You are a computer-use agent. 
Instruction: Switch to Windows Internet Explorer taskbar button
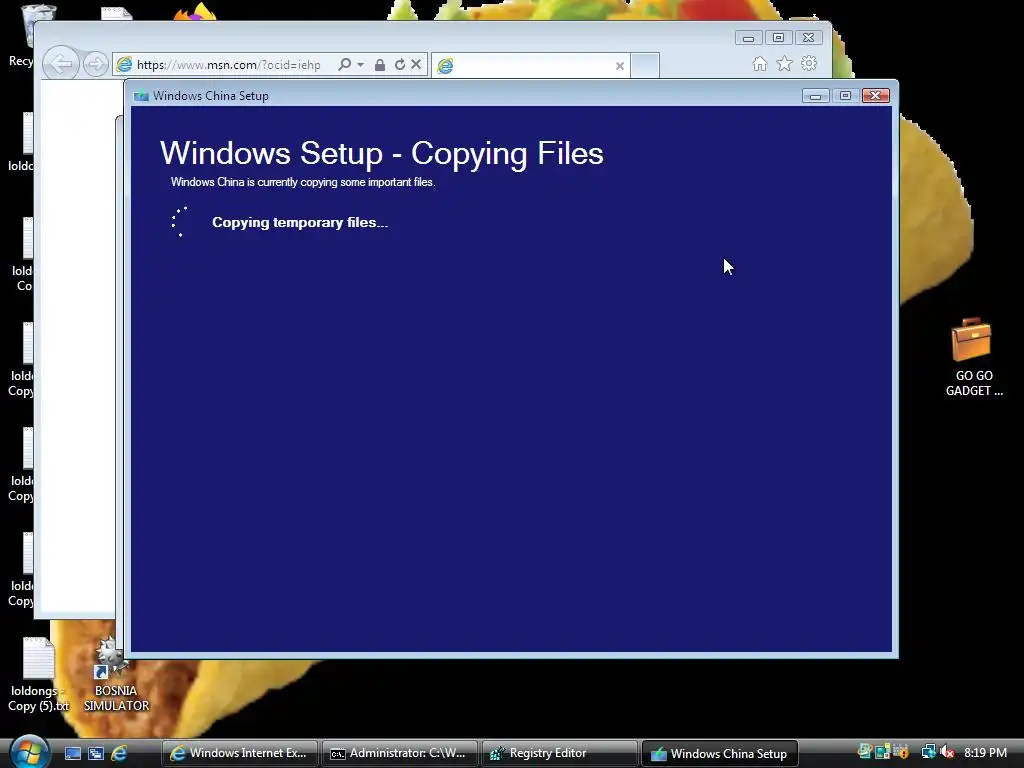click(x=240, y=753)
